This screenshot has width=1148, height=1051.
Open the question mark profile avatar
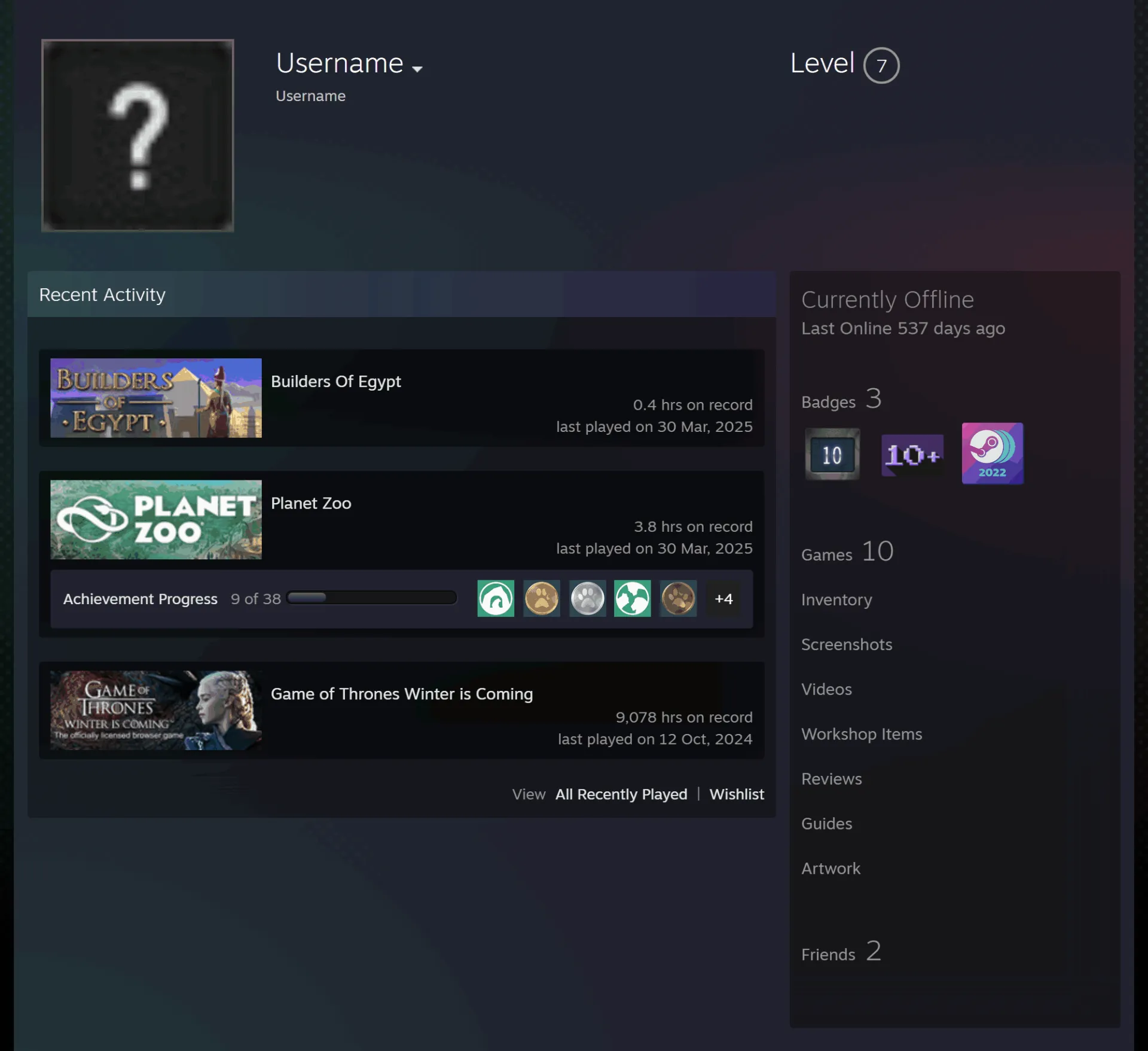138,135
